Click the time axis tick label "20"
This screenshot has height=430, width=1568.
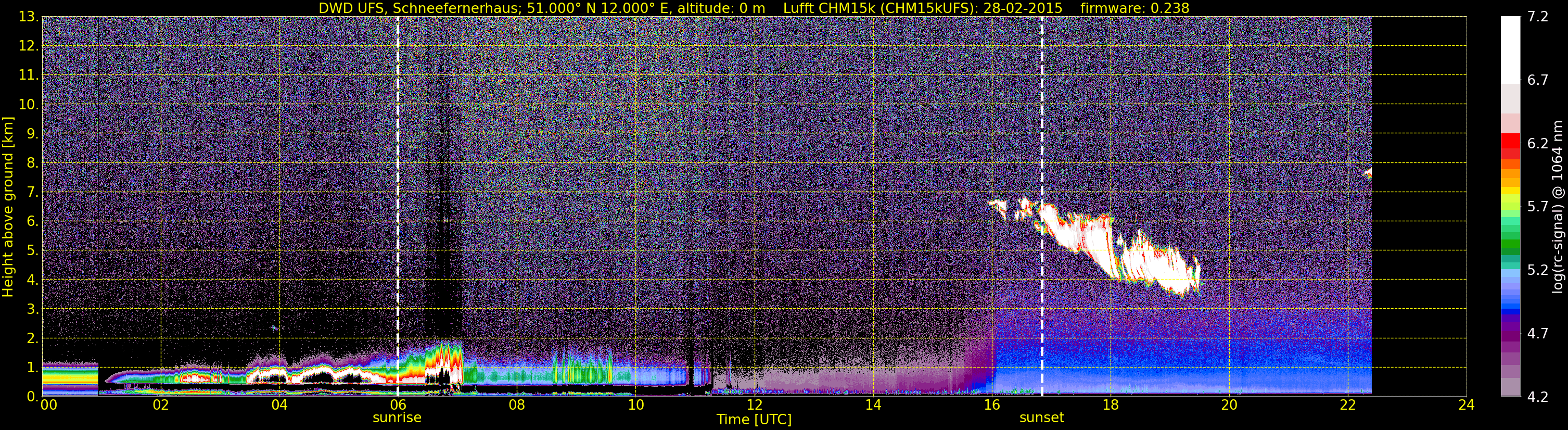tap(1229, 405)
